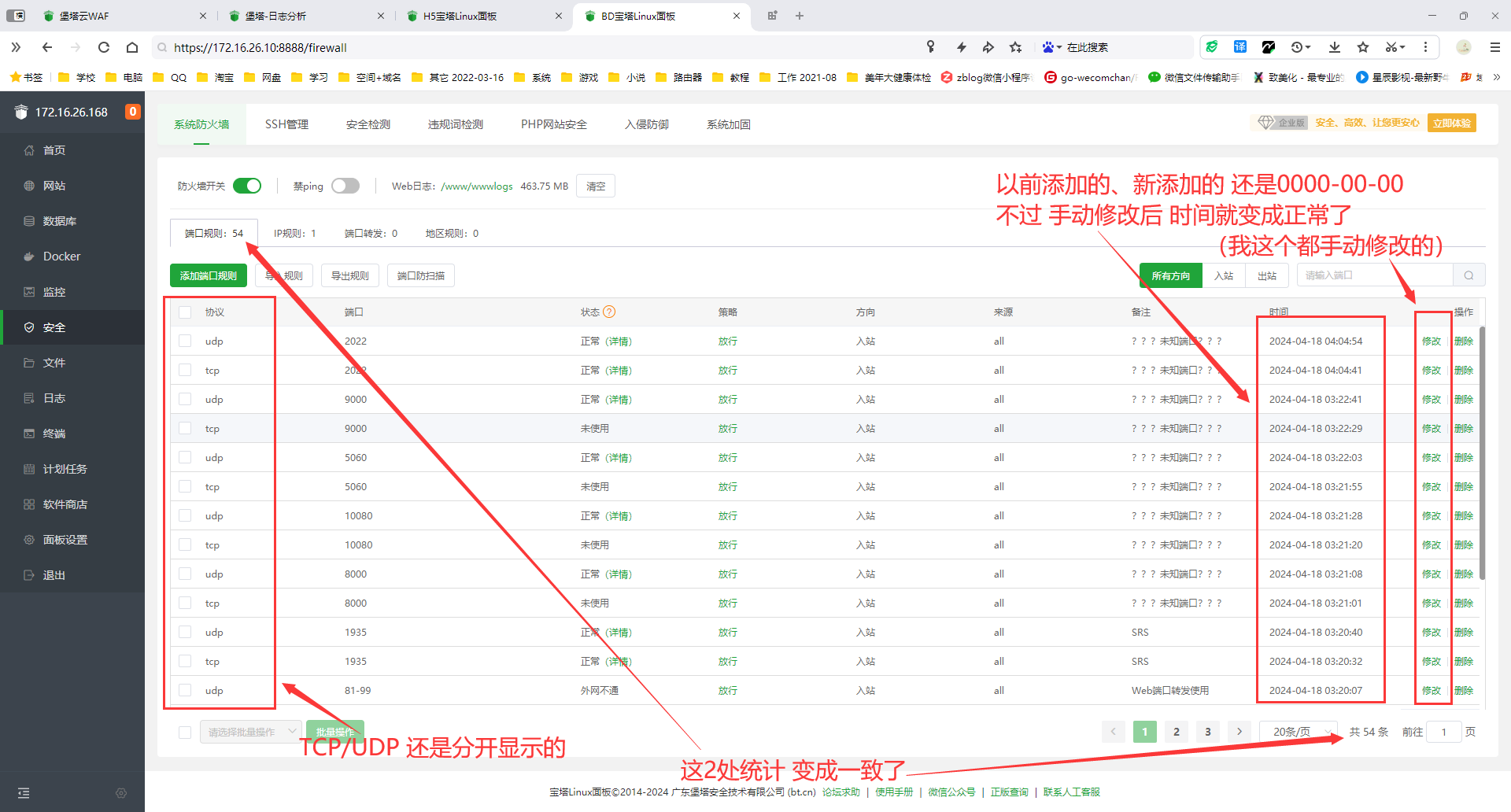The height and width of the screenshot is (812, 1511).
Task: Switch to SSH管理 tab
Action: click(286, 124)
